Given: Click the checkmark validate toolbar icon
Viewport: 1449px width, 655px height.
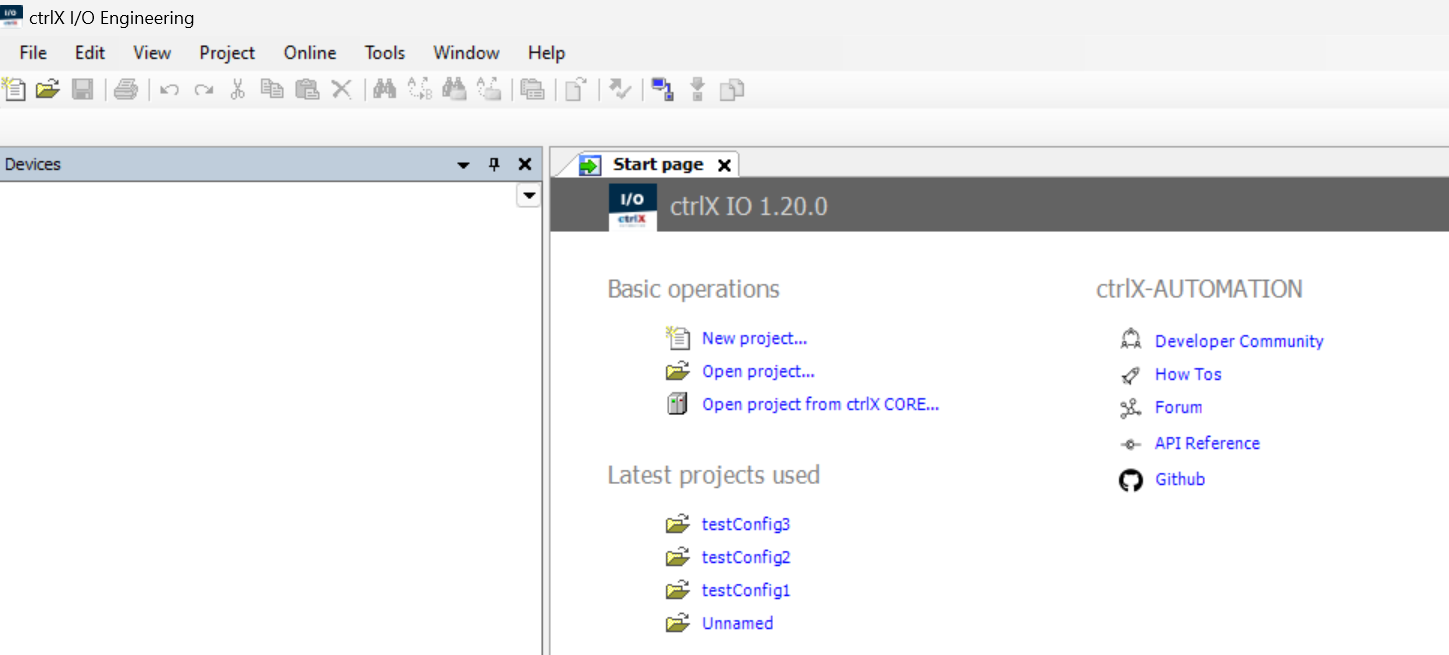Looking at the screenshot, I should [x=620, y=89].
